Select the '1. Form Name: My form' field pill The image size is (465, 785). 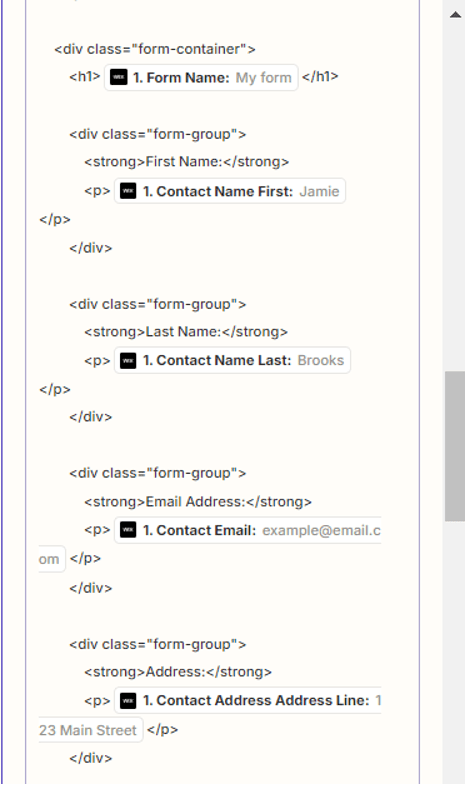point(201,78)
